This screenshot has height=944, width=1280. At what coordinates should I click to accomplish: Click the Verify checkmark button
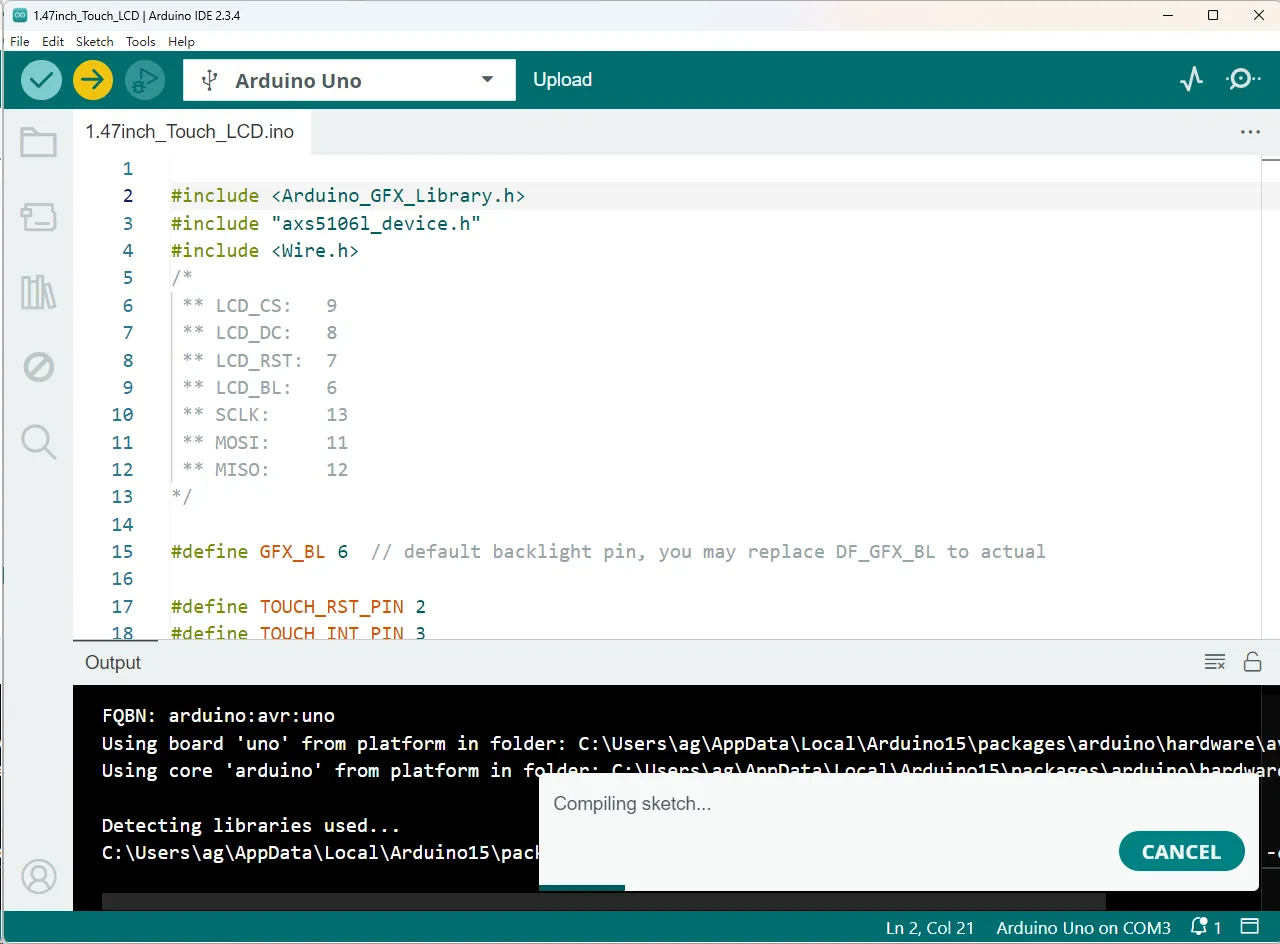coord(41,80)
